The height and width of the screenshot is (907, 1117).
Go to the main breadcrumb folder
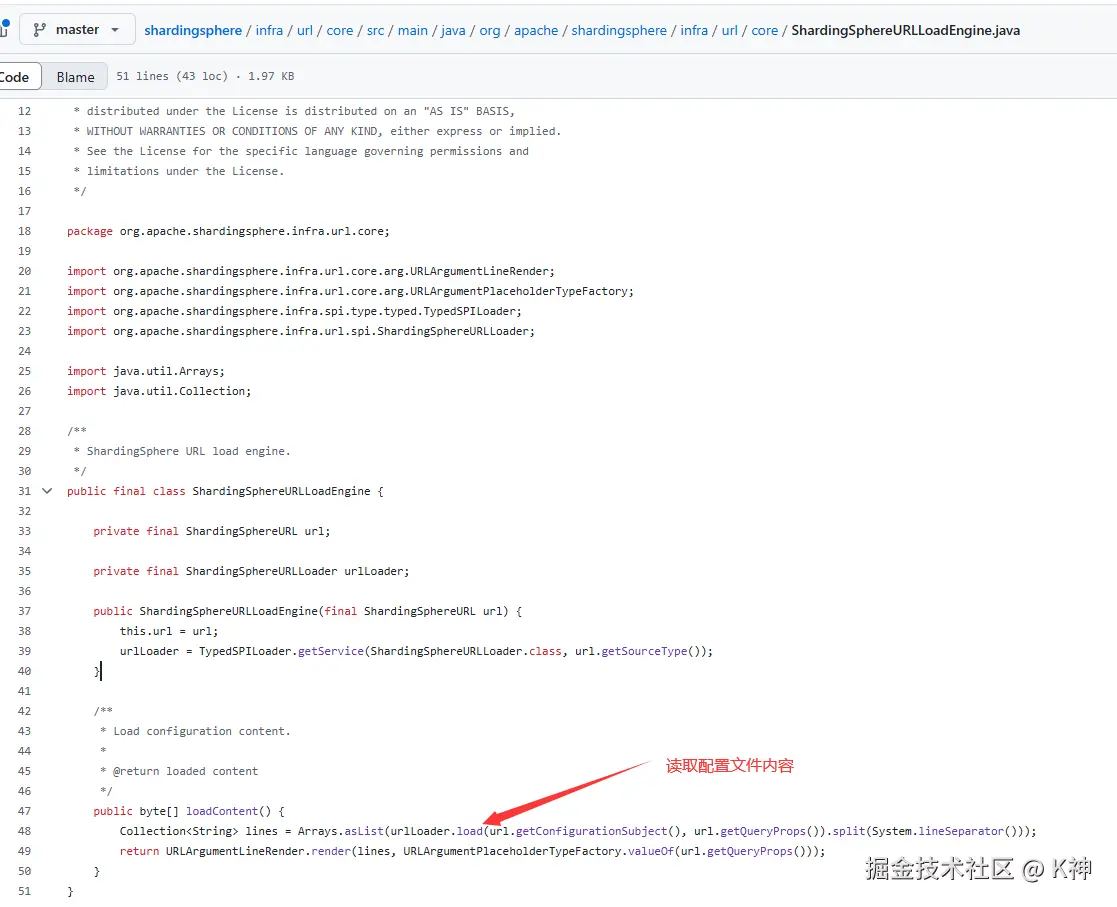412,30
